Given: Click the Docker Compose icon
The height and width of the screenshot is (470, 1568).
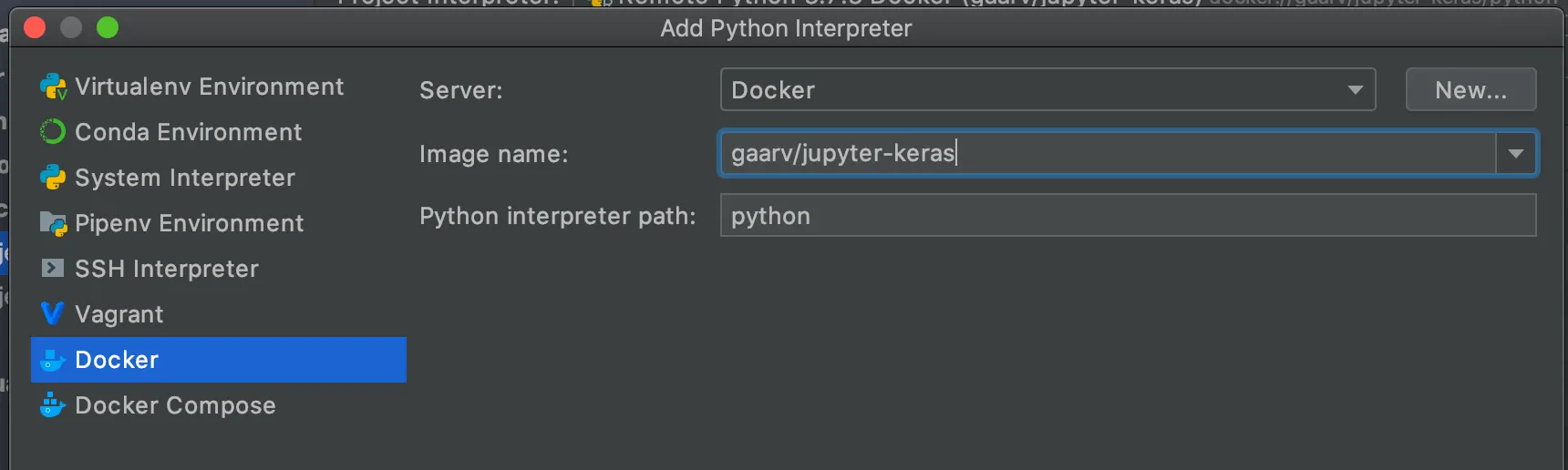Looking at the screenshot, I should pyautogui.click(x=53, y=405).
